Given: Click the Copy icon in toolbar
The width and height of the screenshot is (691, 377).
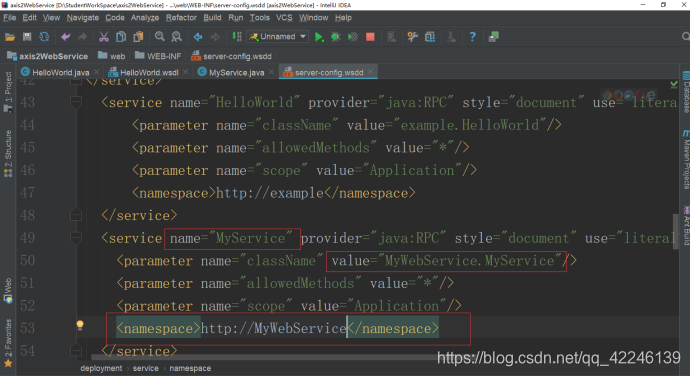Looking at the screenshot, I should [121, 37].
